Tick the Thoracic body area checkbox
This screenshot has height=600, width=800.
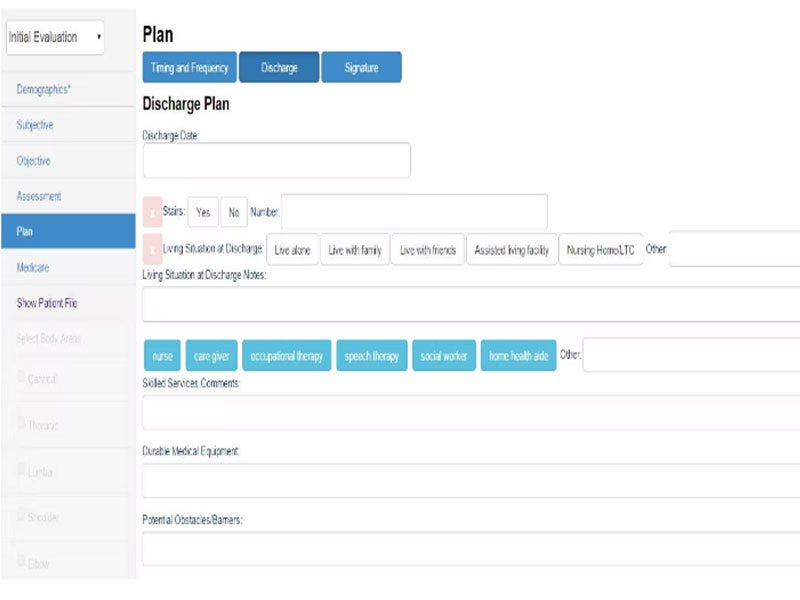point(20,422)
